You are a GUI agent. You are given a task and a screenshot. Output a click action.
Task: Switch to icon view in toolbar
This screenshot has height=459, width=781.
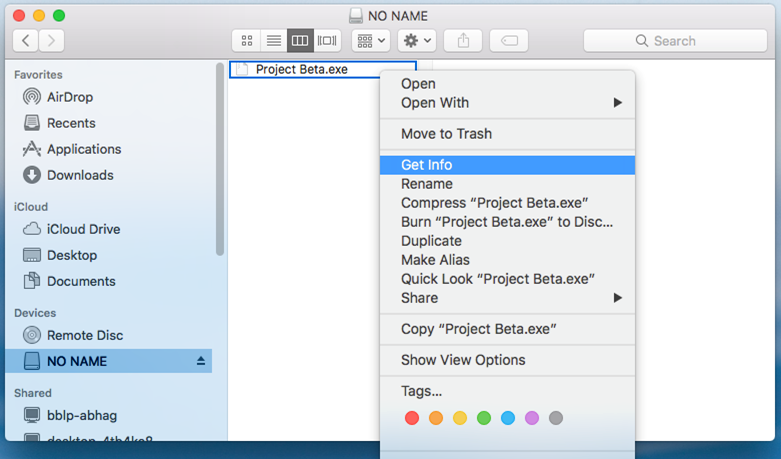(247, 41)
